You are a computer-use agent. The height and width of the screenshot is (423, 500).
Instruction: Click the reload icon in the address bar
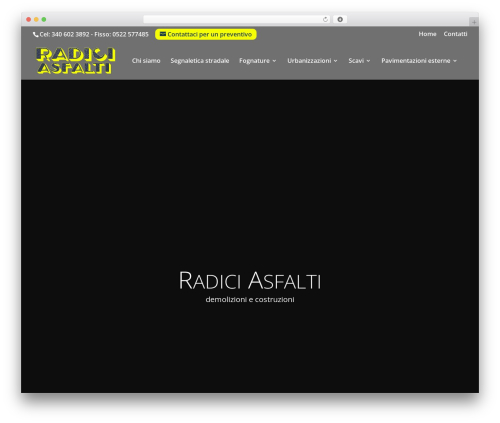coord(325,19)
